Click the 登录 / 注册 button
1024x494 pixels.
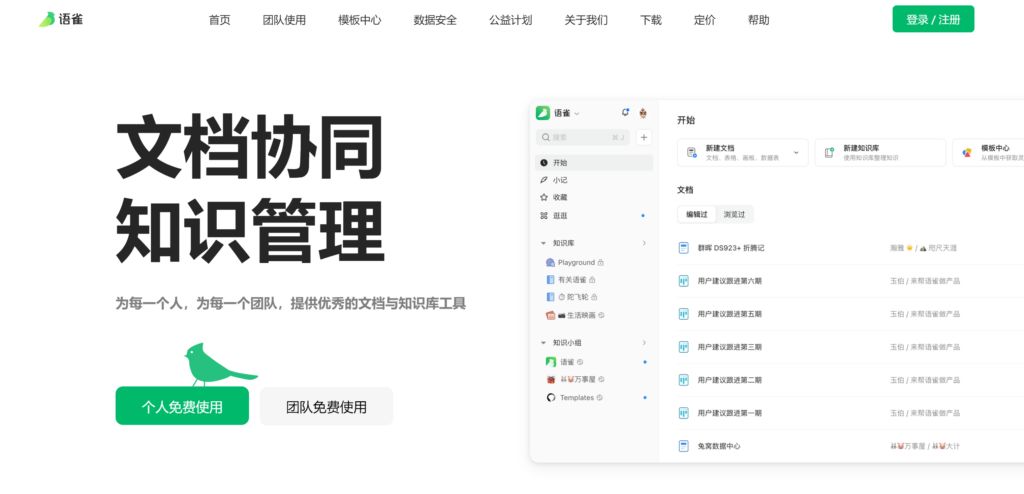[x=933, y=19]
